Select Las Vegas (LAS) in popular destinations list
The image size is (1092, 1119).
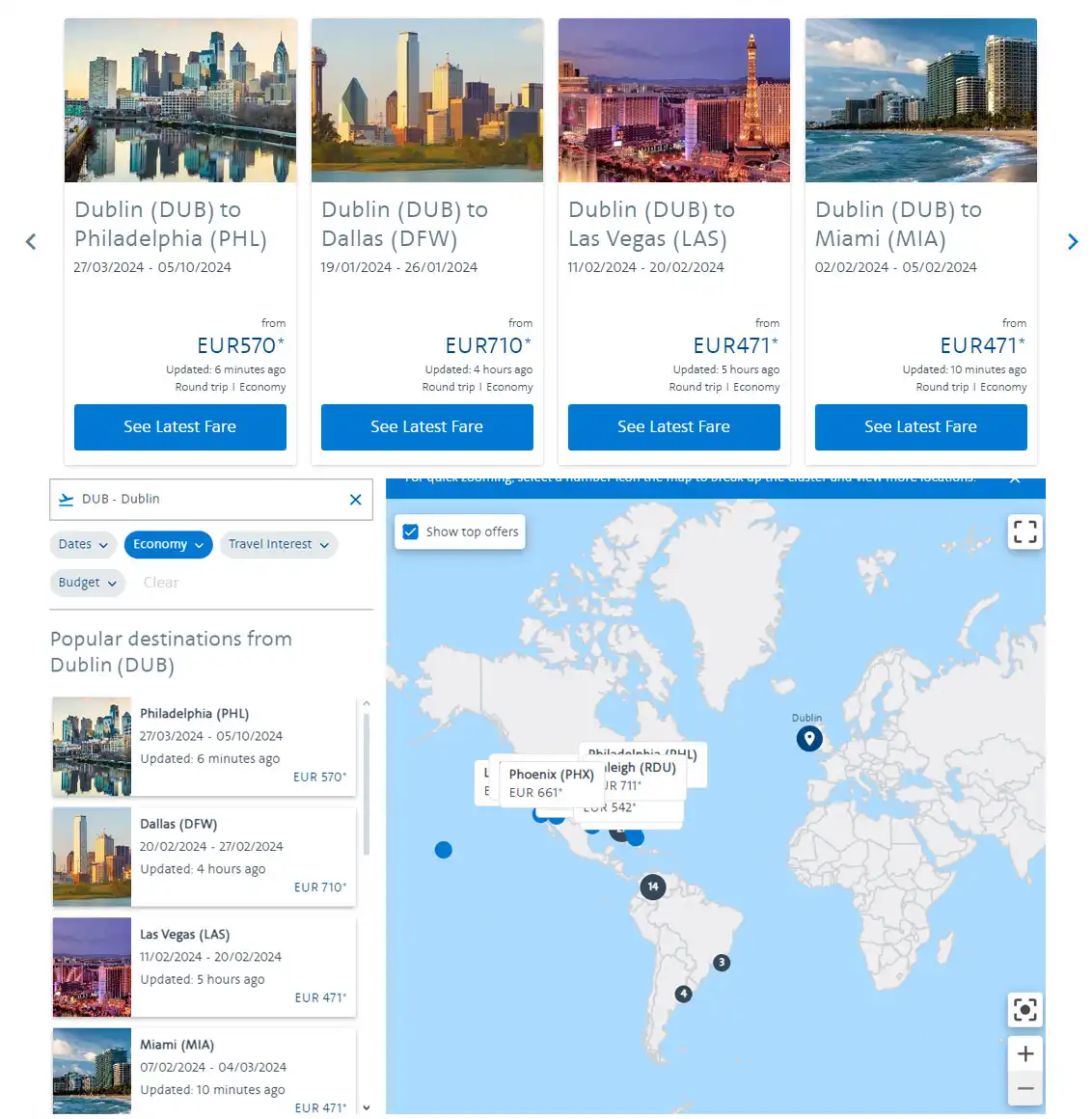pyautogui.click(x=205, y=967)
